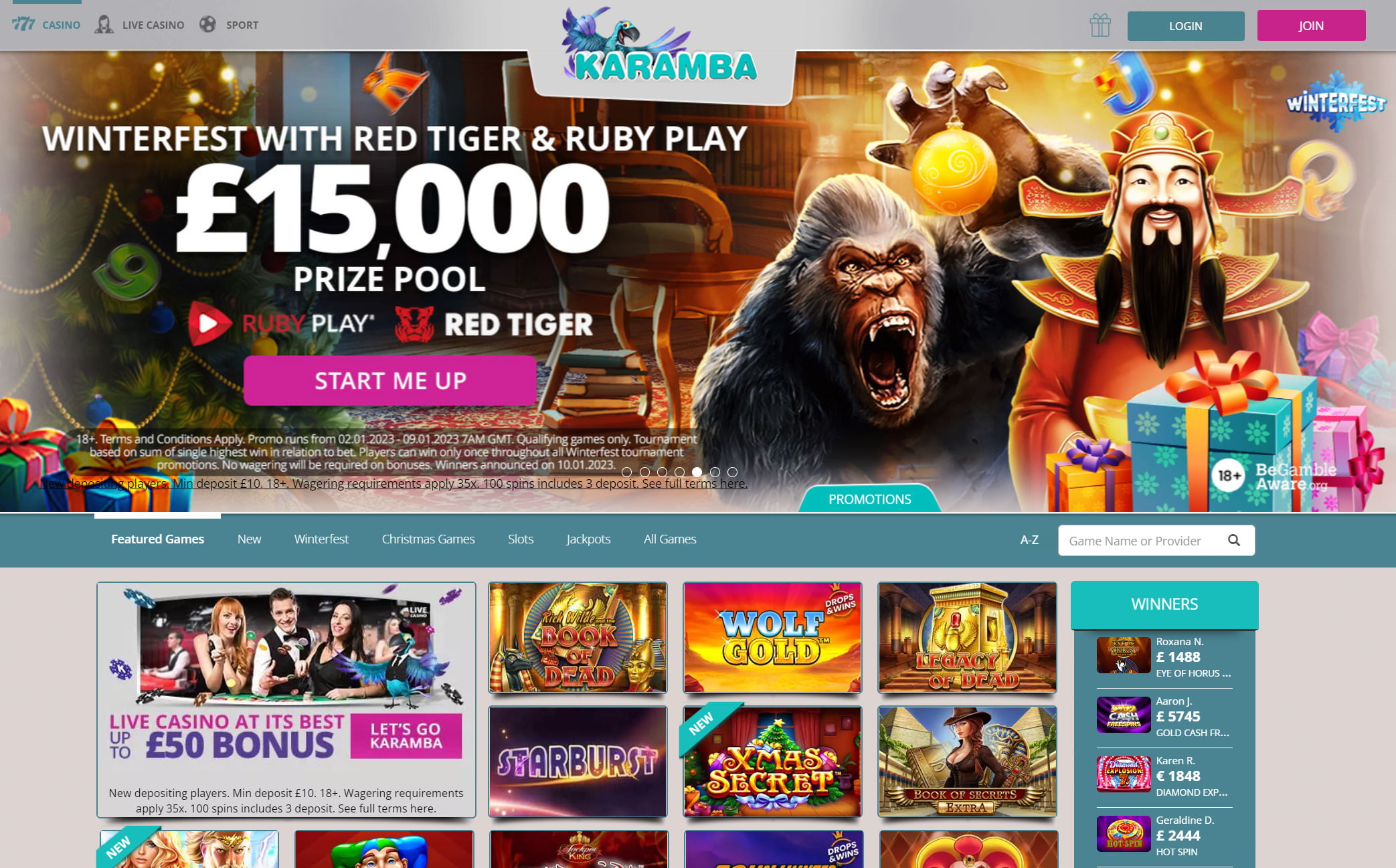Screen dimensions: 1396x868
Task: Select the first carousel slide dot
Action: (626, 472)
